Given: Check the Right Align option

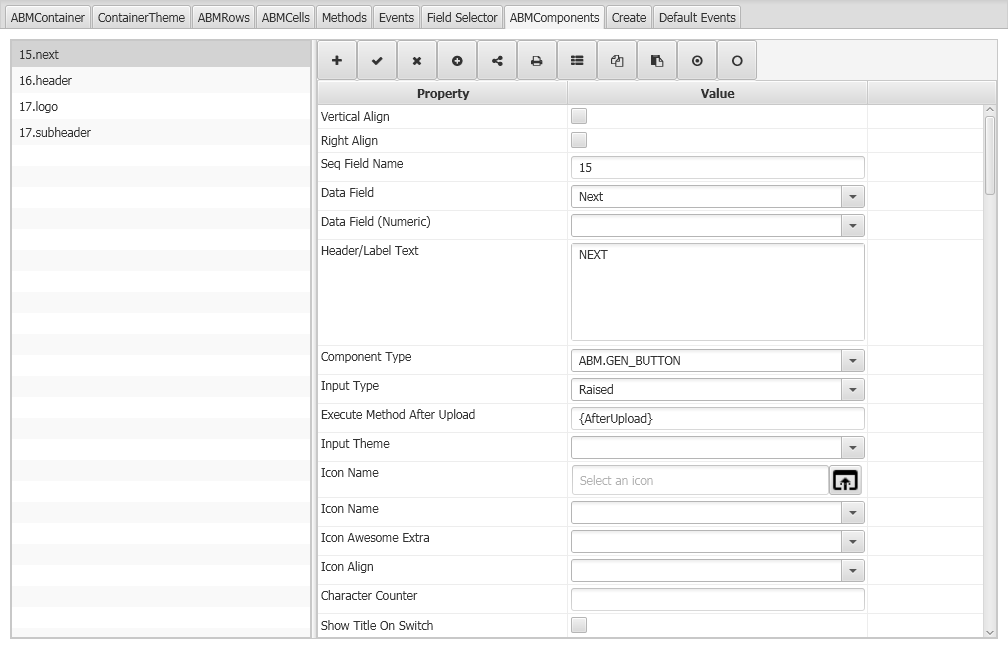Looking at the screenshot, I should pyautogui.click(x=579, y=141).
